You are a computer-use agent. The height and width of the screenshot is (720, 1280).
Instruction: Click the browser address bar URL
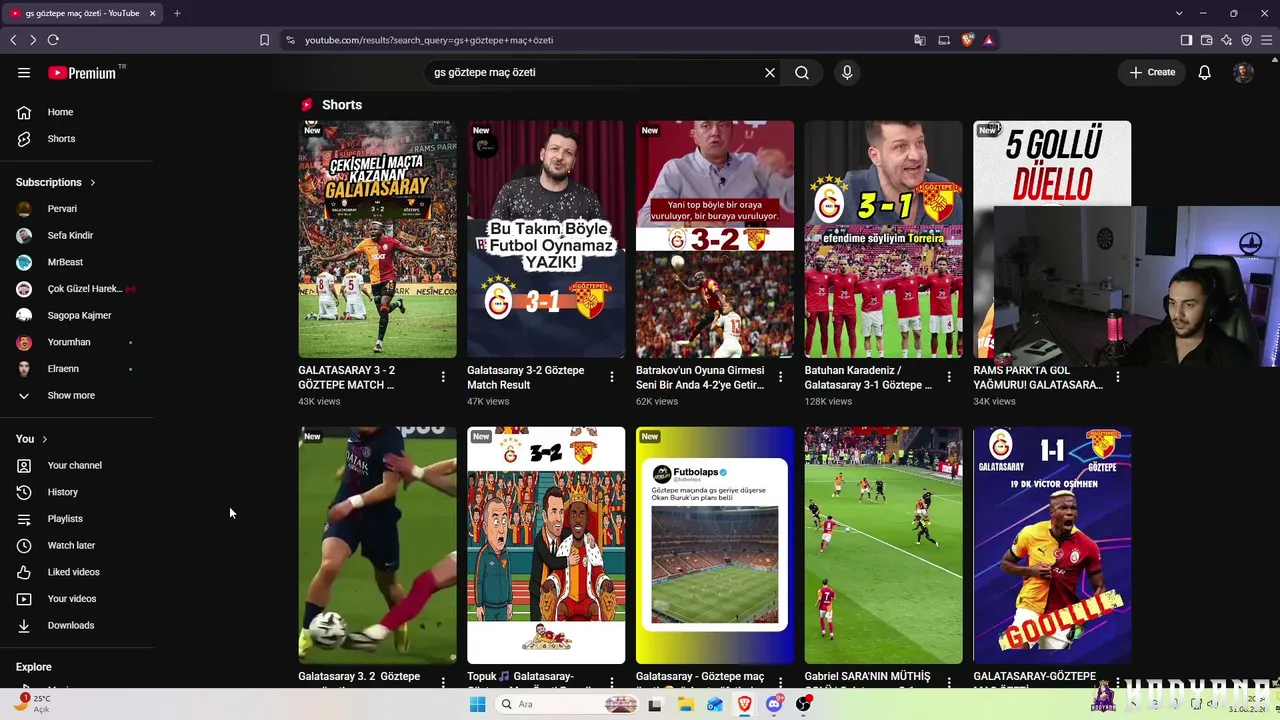[429, 40]
